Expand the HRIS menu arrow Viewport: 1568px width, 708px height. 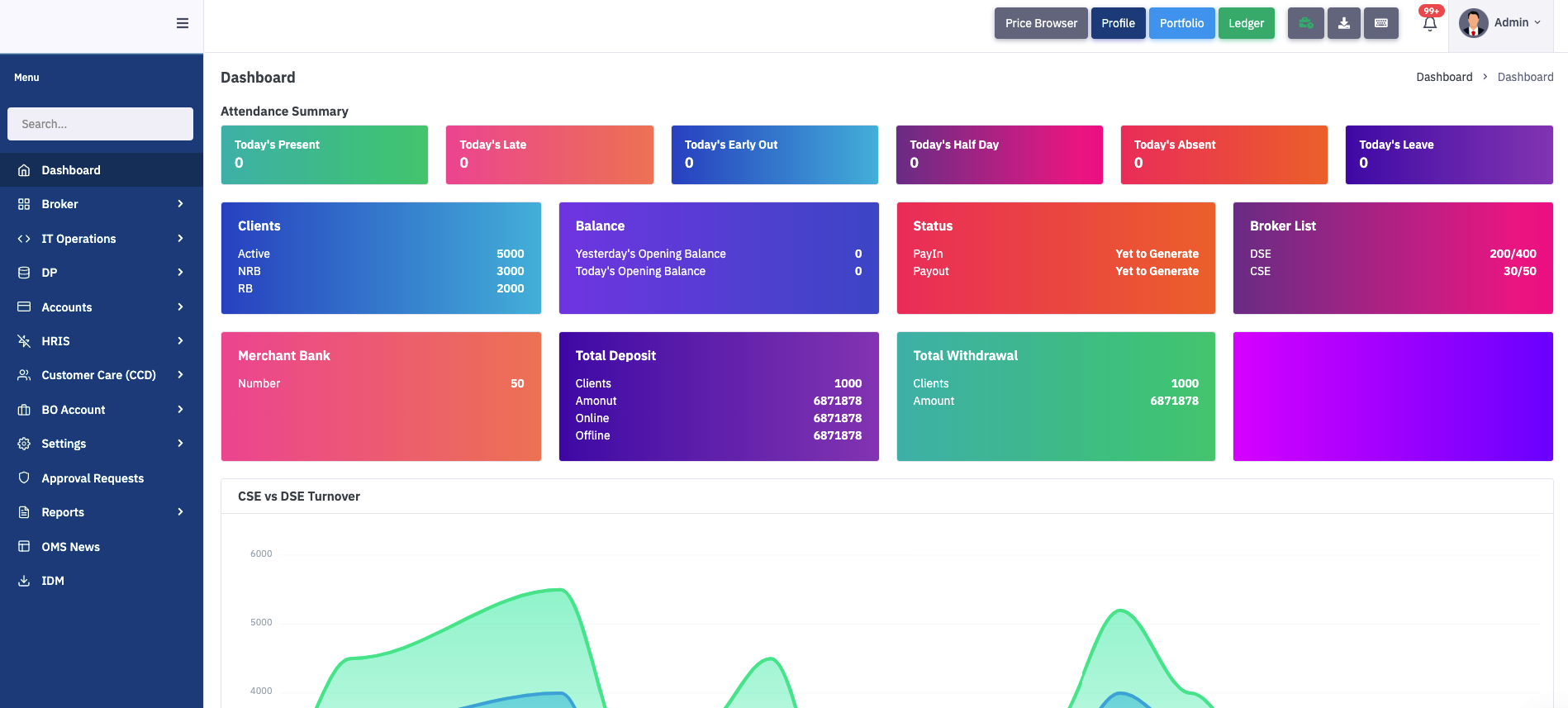point(180,341)
